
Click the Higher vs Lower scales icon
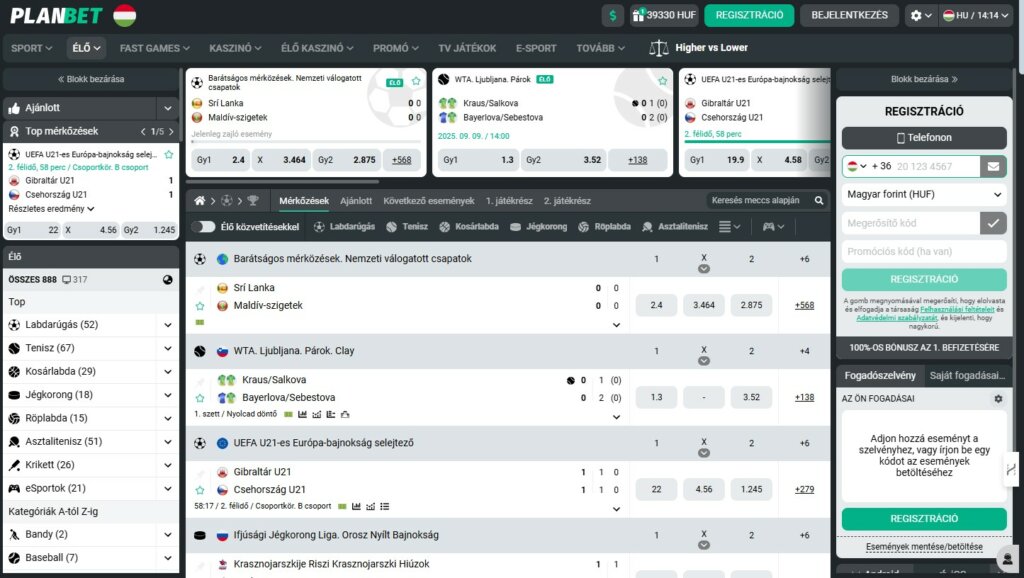(659, 48)
